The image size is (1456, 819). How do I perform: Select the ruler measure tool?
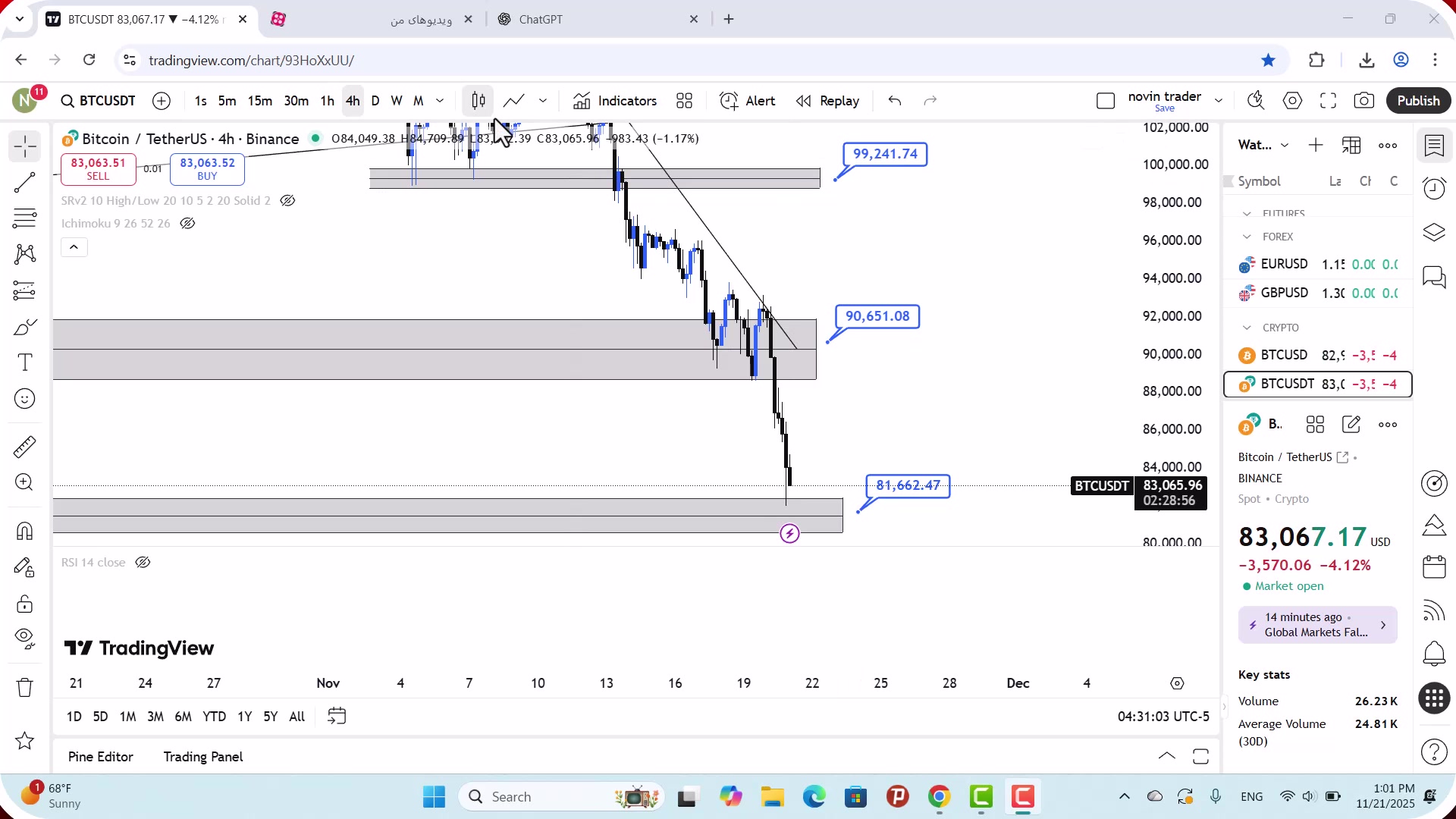click(x=25, y=447)
